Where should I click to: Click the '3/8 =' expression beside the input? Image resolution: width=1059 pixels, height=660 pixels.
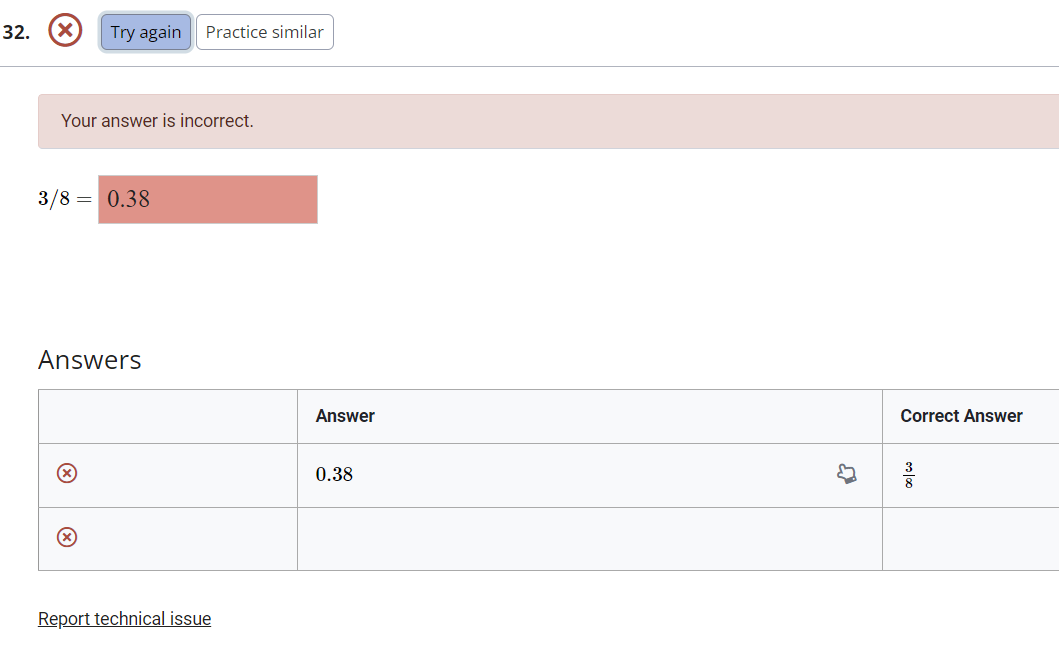(x=65, y=199)
